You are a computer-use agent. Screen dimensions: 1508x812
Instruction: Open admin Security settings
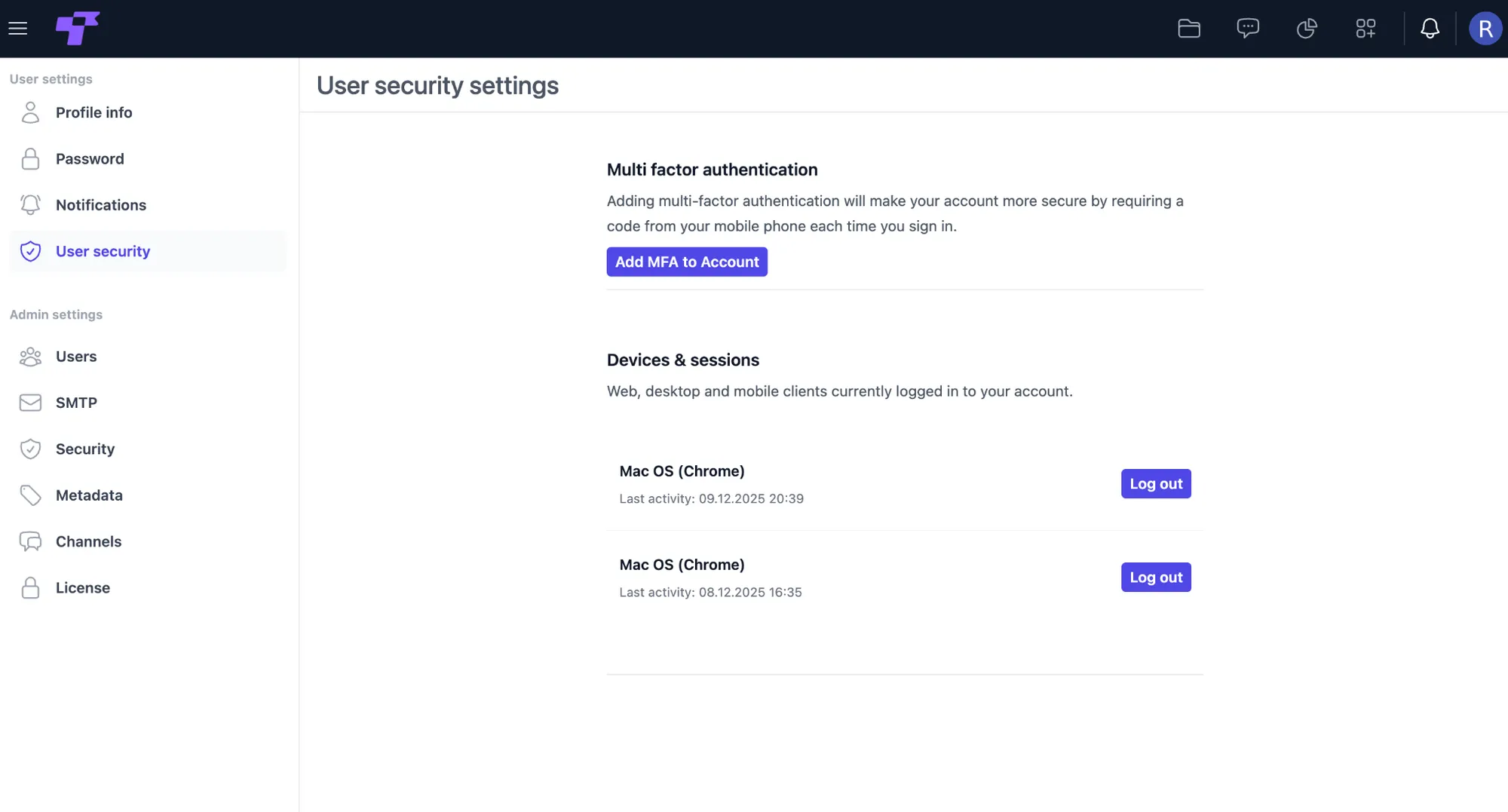pos(148,449)
